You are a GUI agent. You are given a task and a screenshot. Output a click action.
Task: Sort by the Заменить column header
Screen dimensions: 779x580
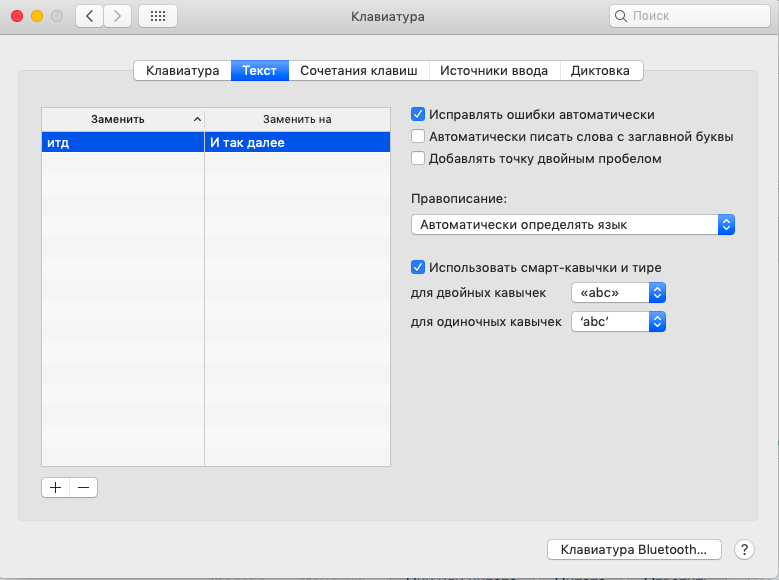click(122, 119)
